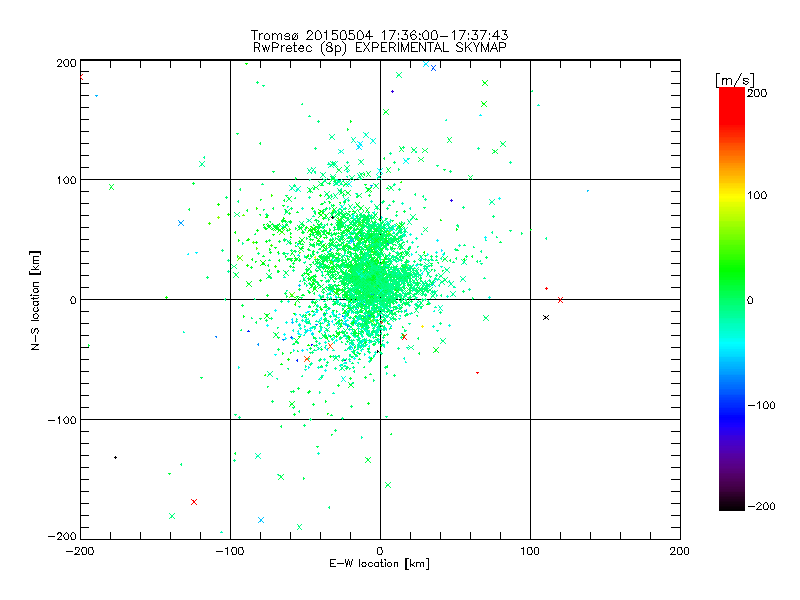The height and width of the screenshot is (600, 800).
Task: Click the colorbar label "0"
Action: (750, 300)
